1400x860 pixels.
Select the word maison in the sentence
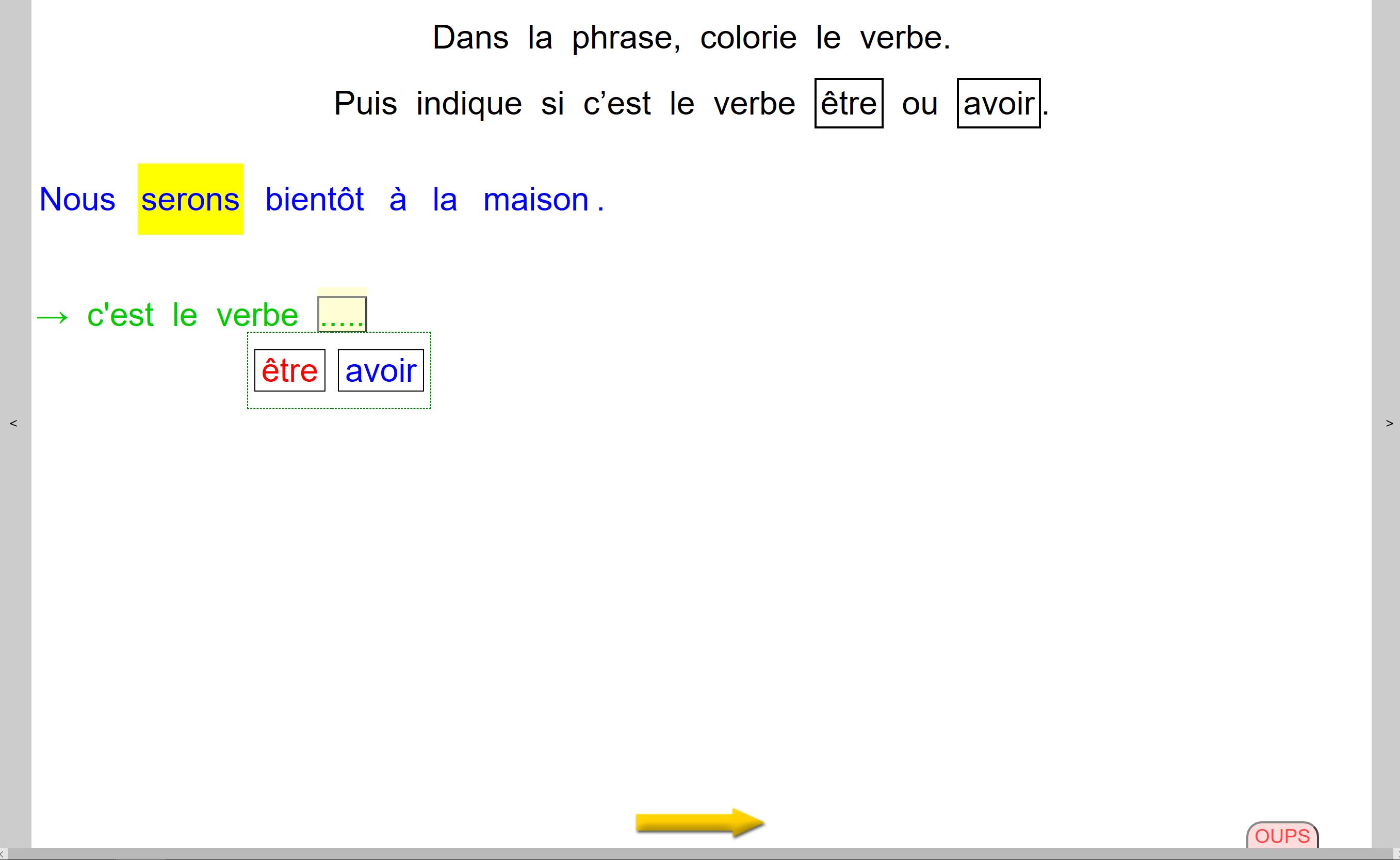point(535,199)
